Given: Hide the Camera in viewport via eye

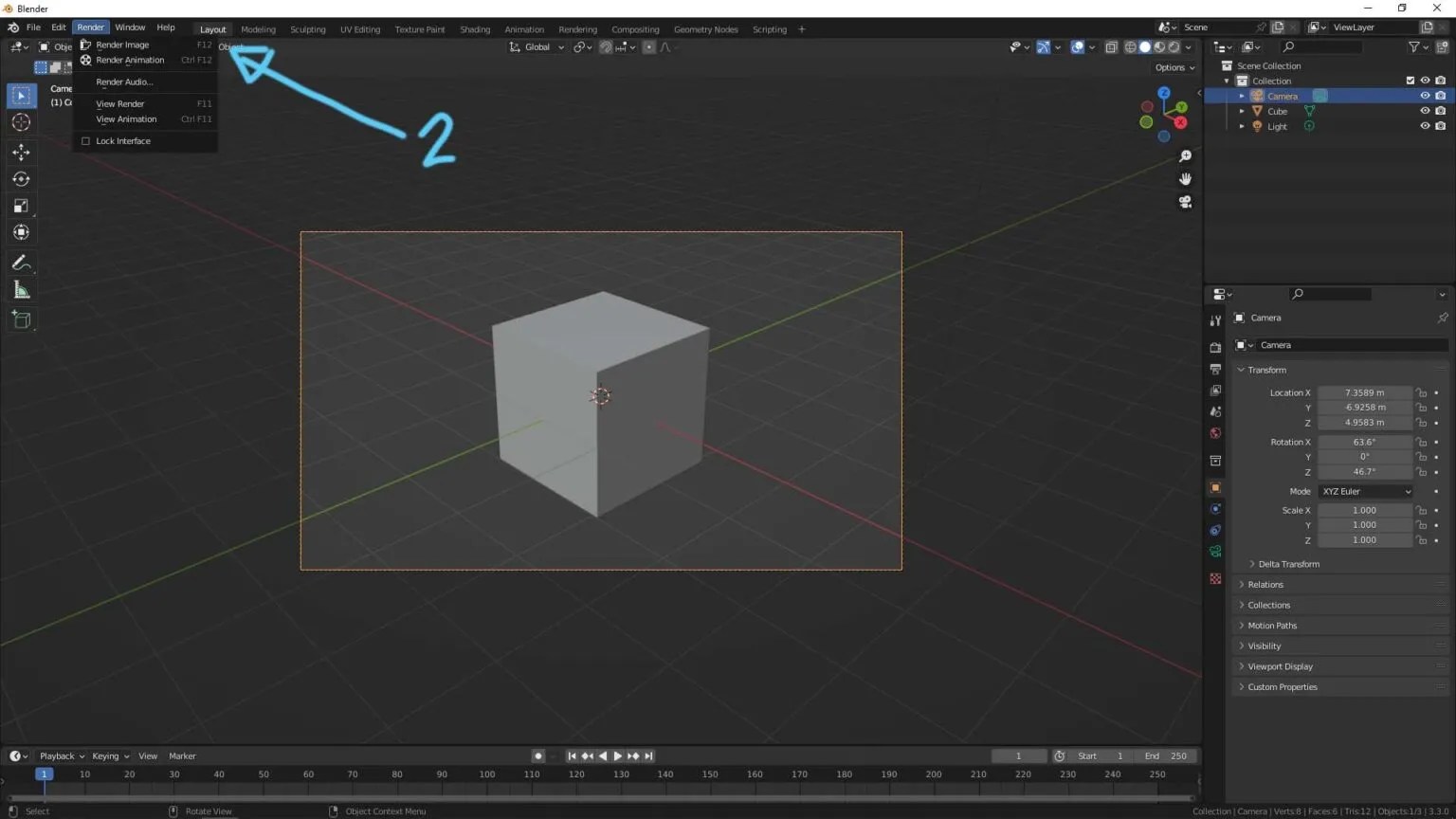Looking at the screenshot, I should point(1425,96).
